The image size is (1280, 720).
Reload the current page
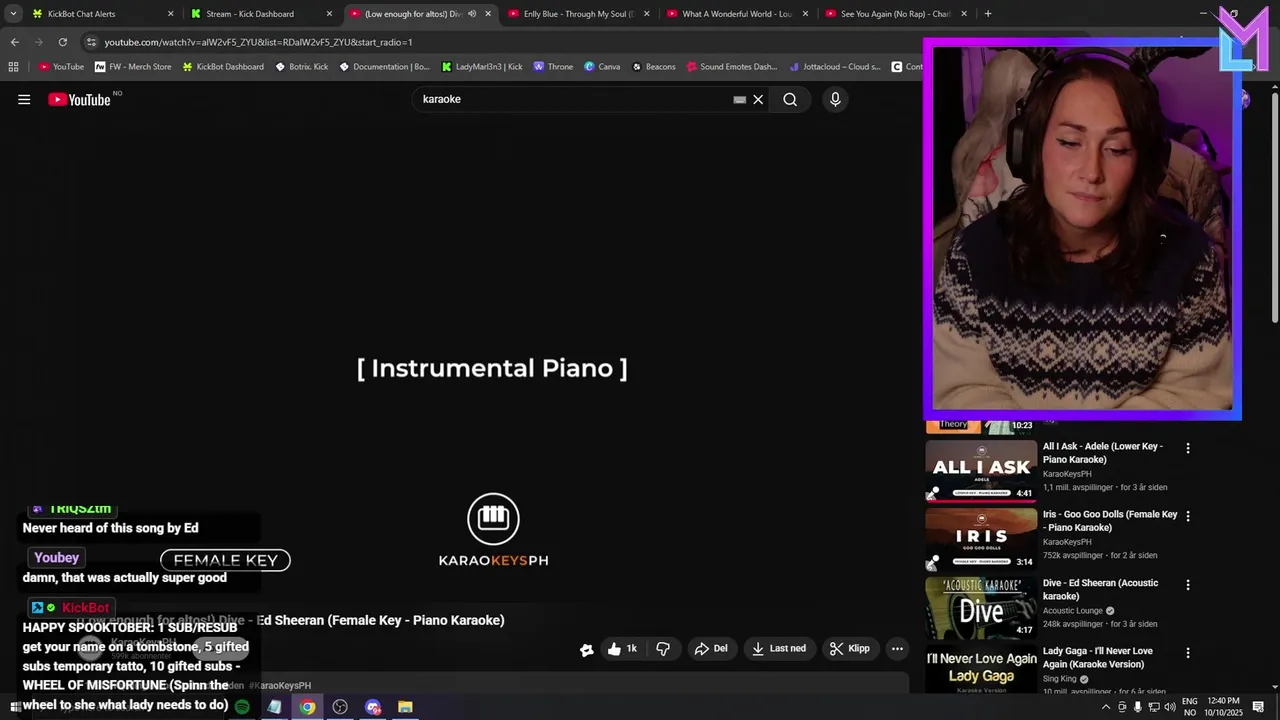[x=62, y=42]
